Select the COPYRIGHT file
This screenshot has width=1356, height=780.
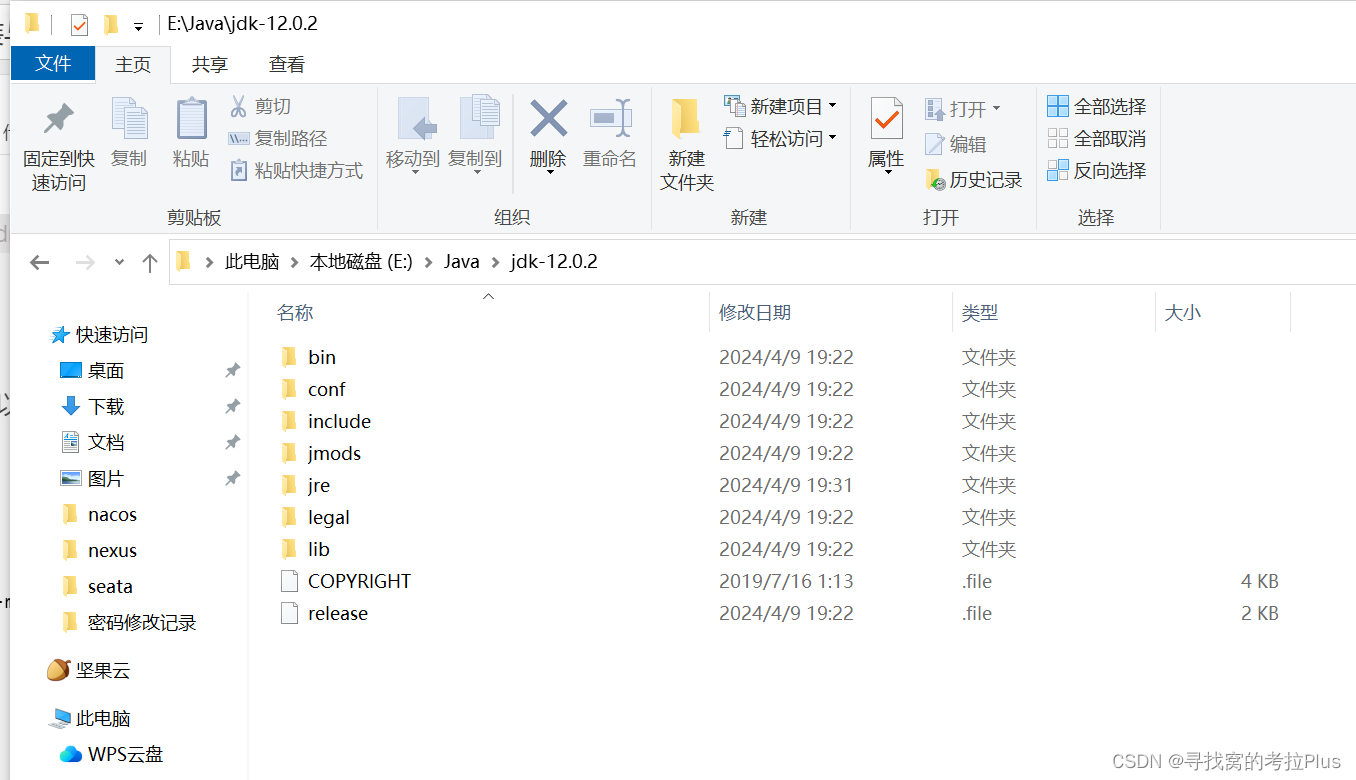(359, 581)
